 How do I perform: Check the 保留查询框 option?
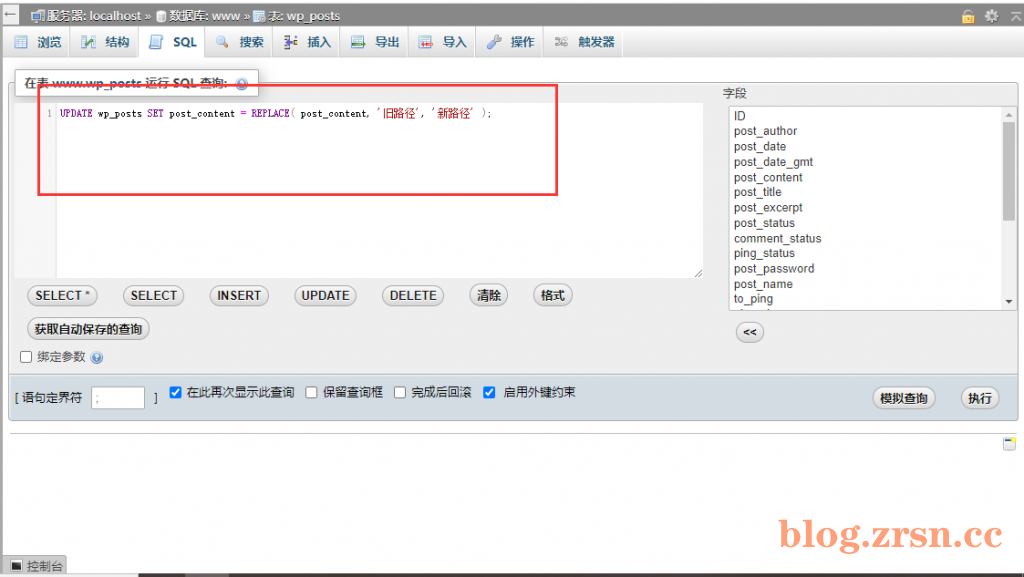pyautogui.click(x=312, y=392)
